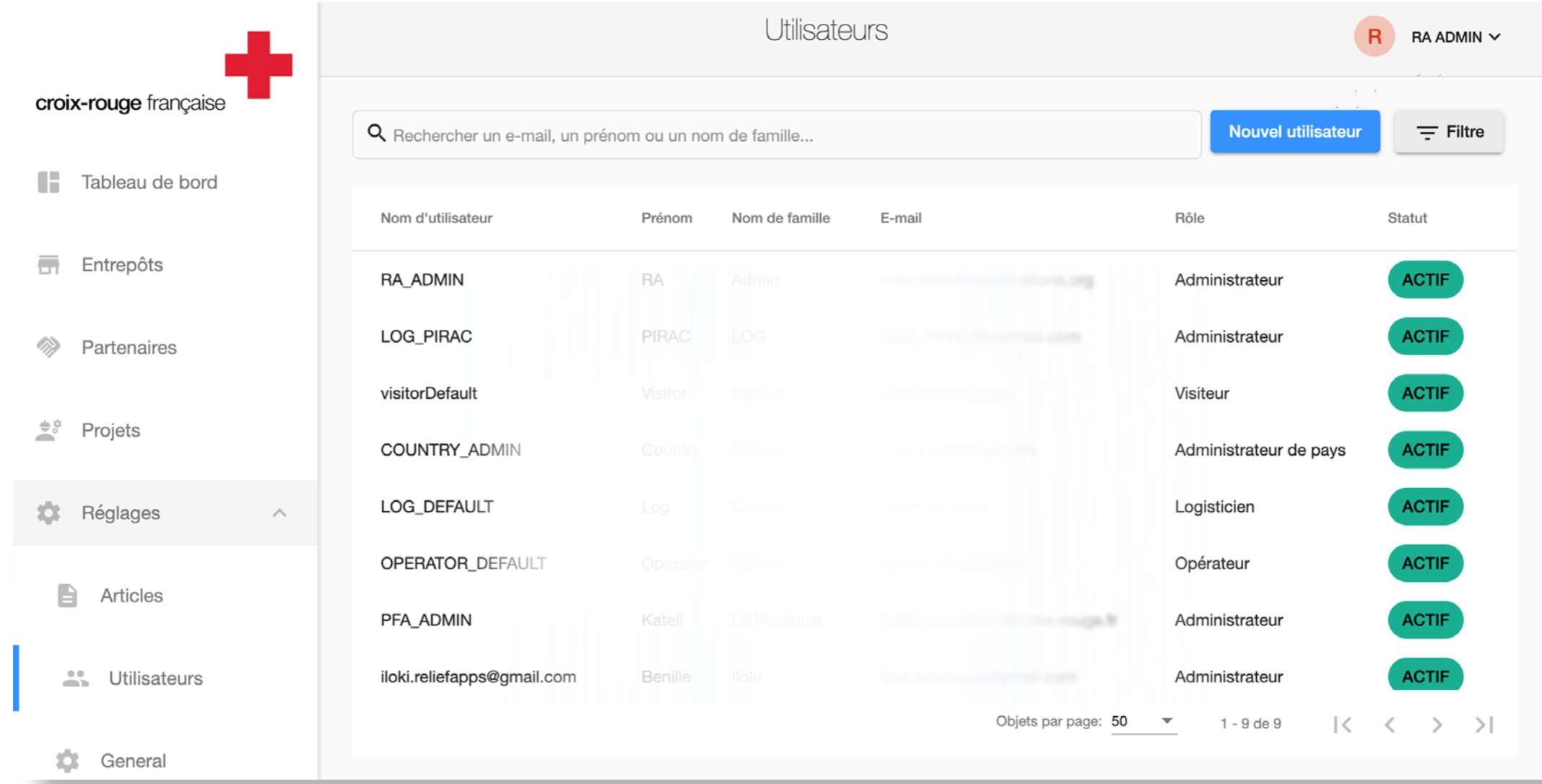Viewport: 1542px width, 784px height.
Task: Open the Filtre button
Action: point(1448,131)
